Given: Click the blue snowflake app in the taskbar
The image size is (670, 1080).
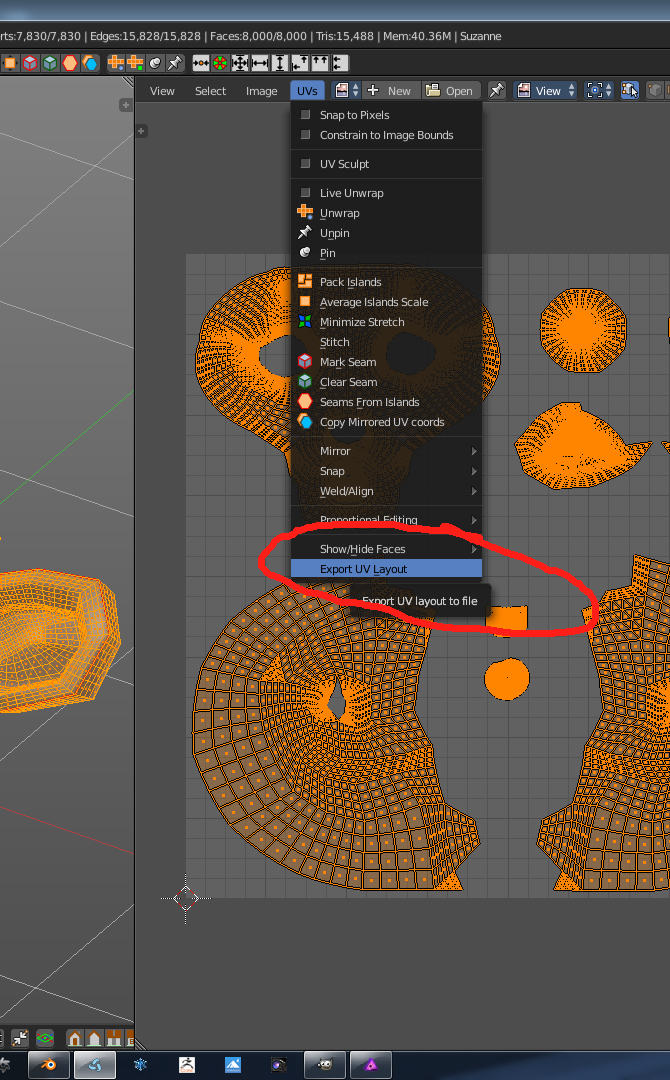Looking at the screenshot, I should pos(140,1065).
